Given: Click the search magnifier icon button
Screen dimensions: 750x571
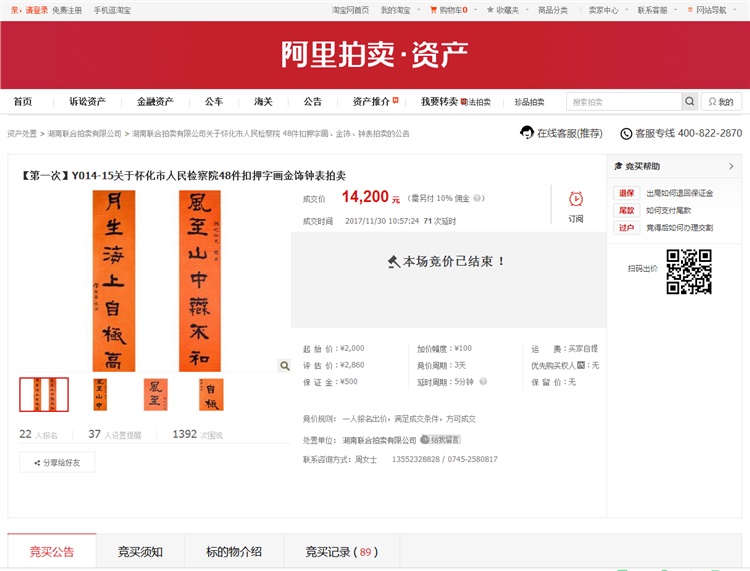Looking at the screenshot, I should click(x=690, y=102).
